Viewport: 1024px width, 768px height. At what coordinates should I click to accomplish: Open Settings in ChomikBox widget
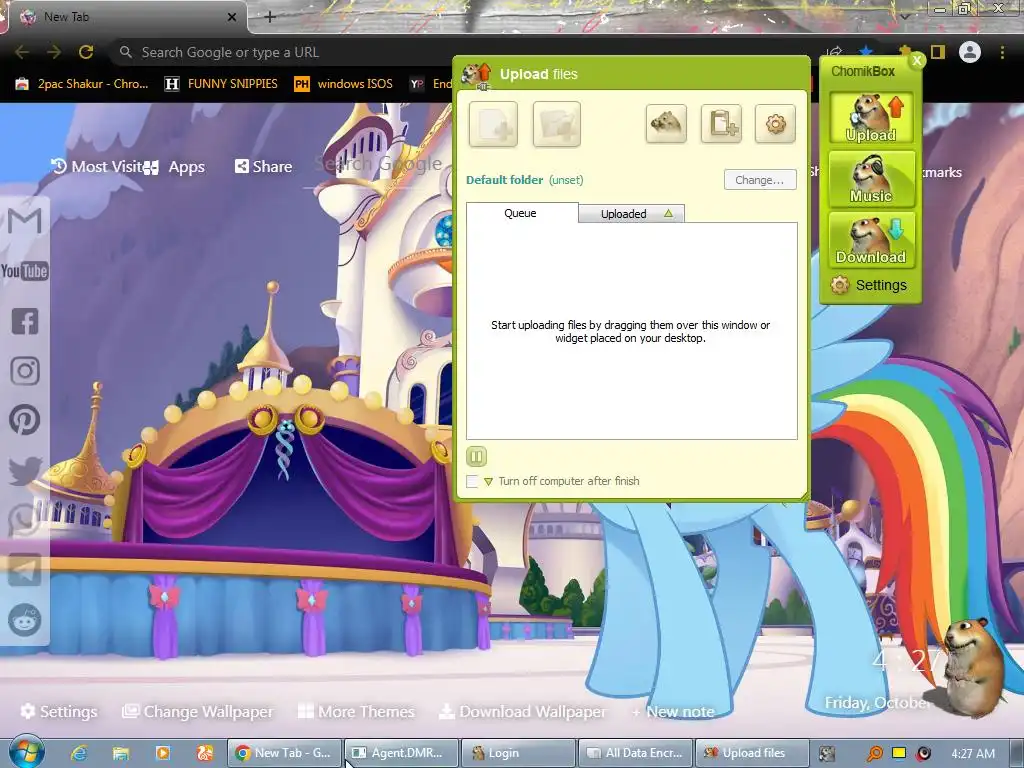click(869, 285)
